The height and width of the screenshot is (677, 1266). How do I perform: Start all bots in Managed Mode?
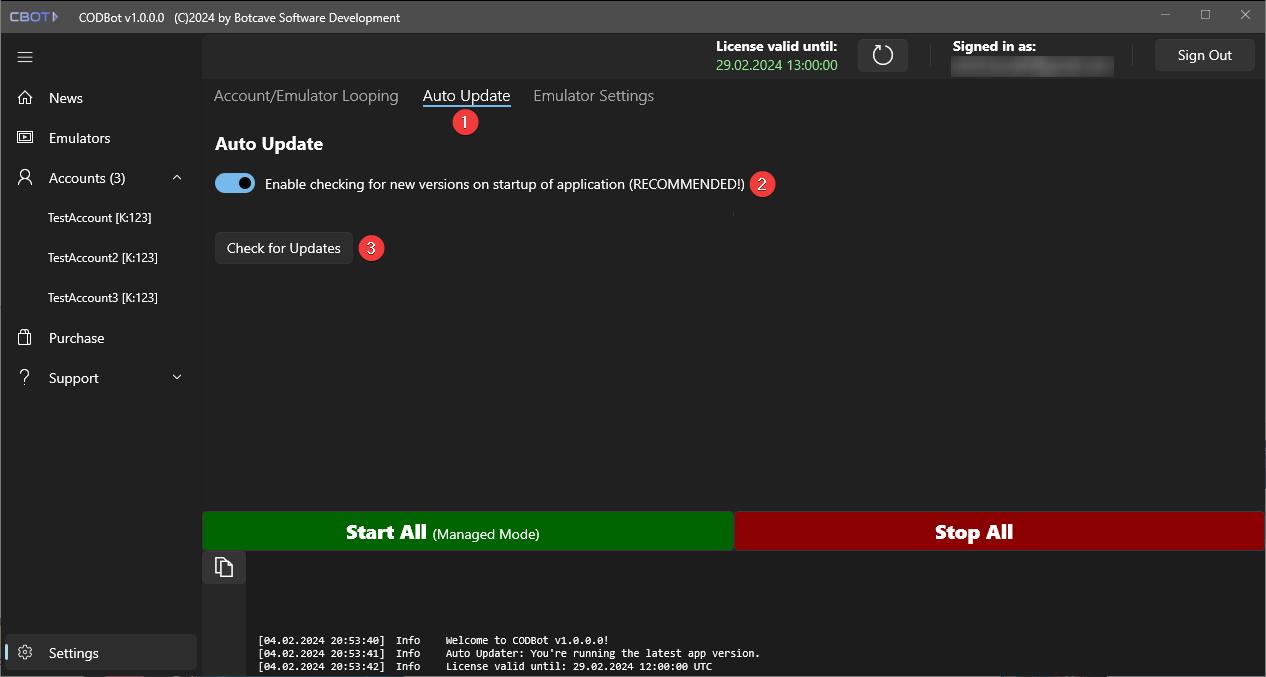pos(468,532)
